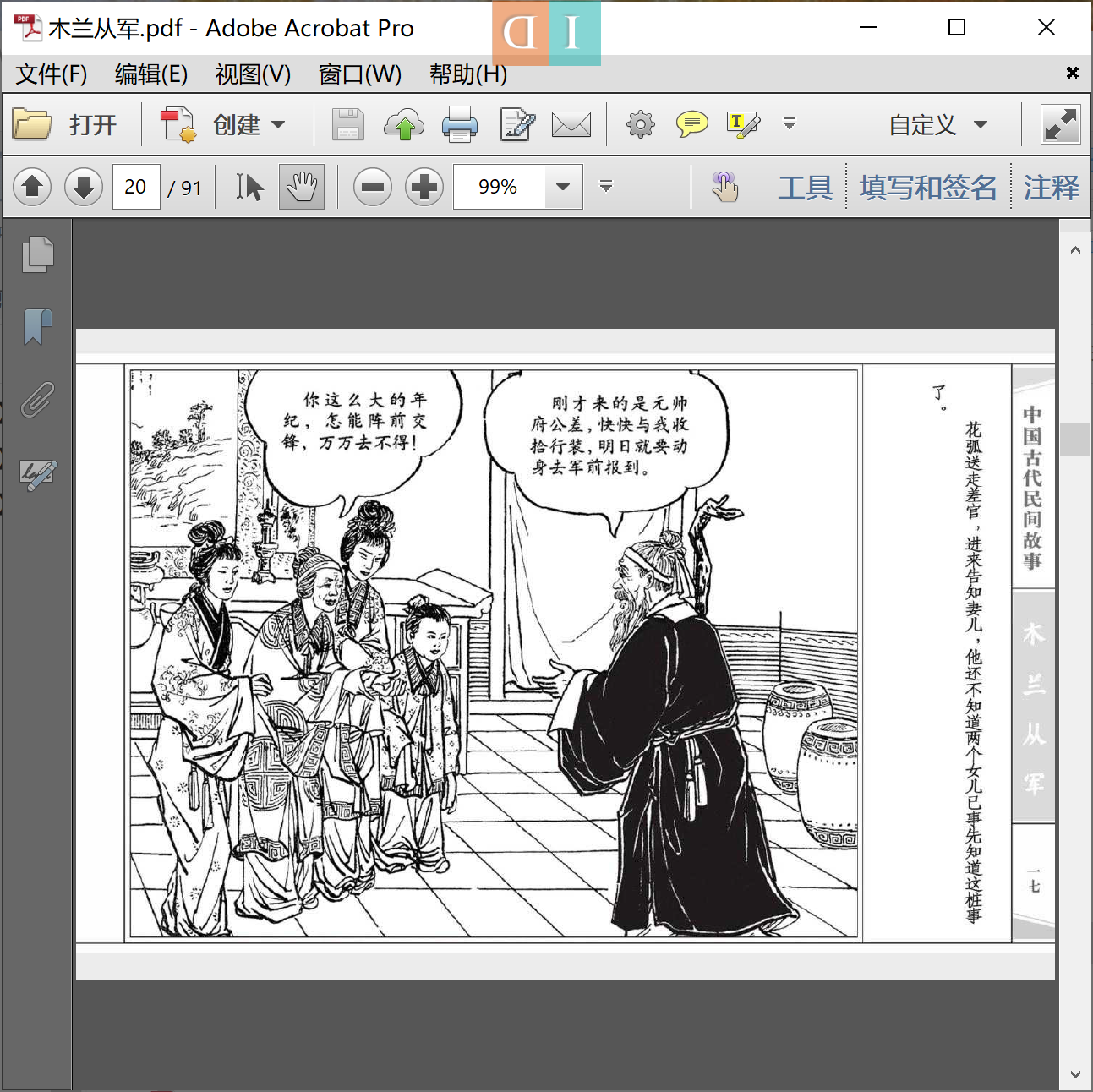Click the Send email envelope icon

[571, 125]
